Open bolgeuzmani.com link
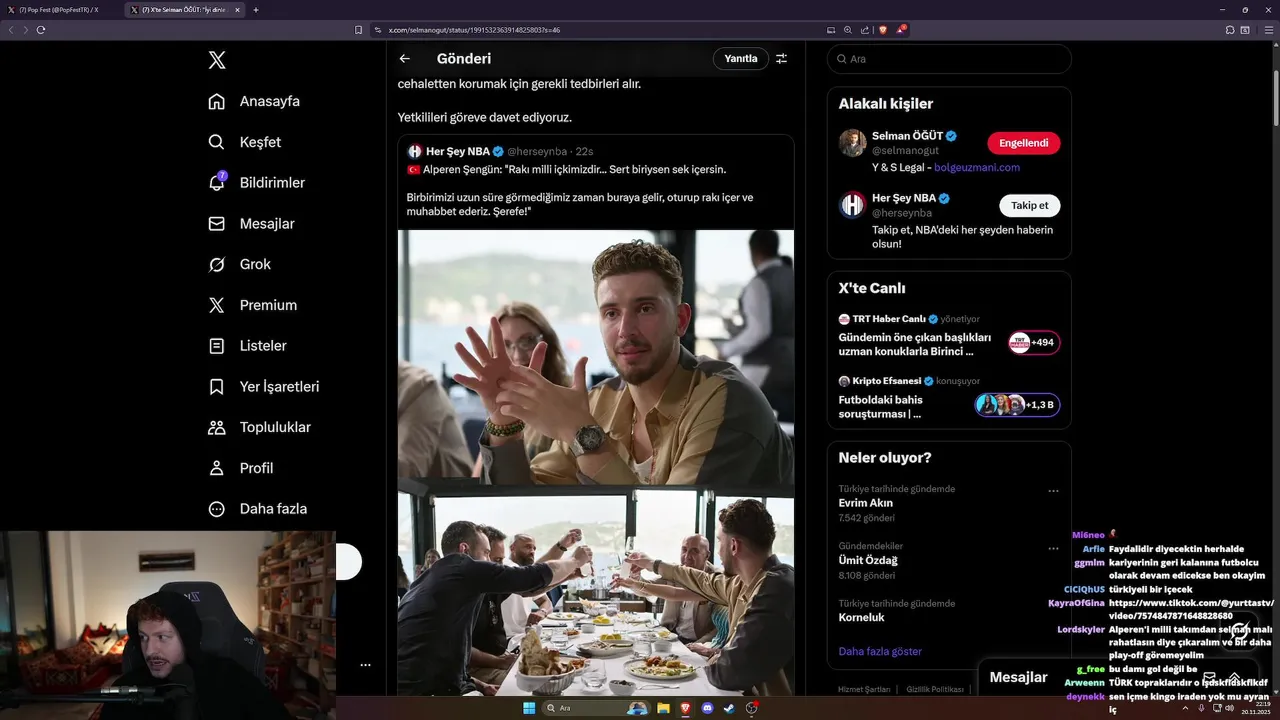The width and height of the screenshot is (1280, 720). click(x=977, y=167)
